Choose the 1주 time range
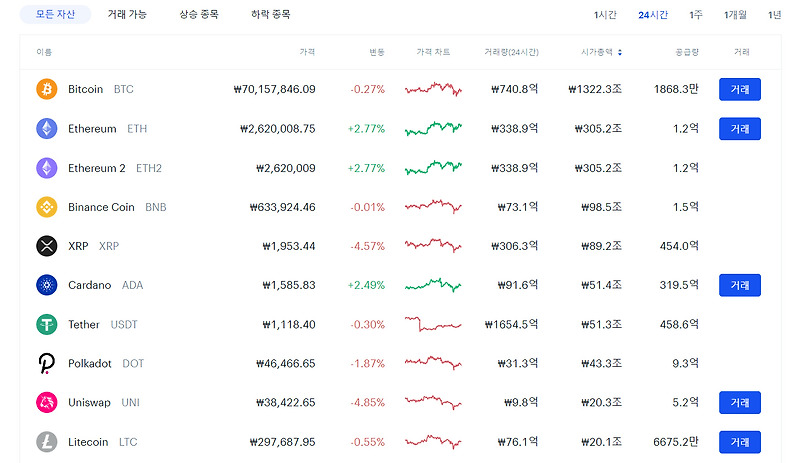This screenshot has width=800, height=463. click(696, 15)
